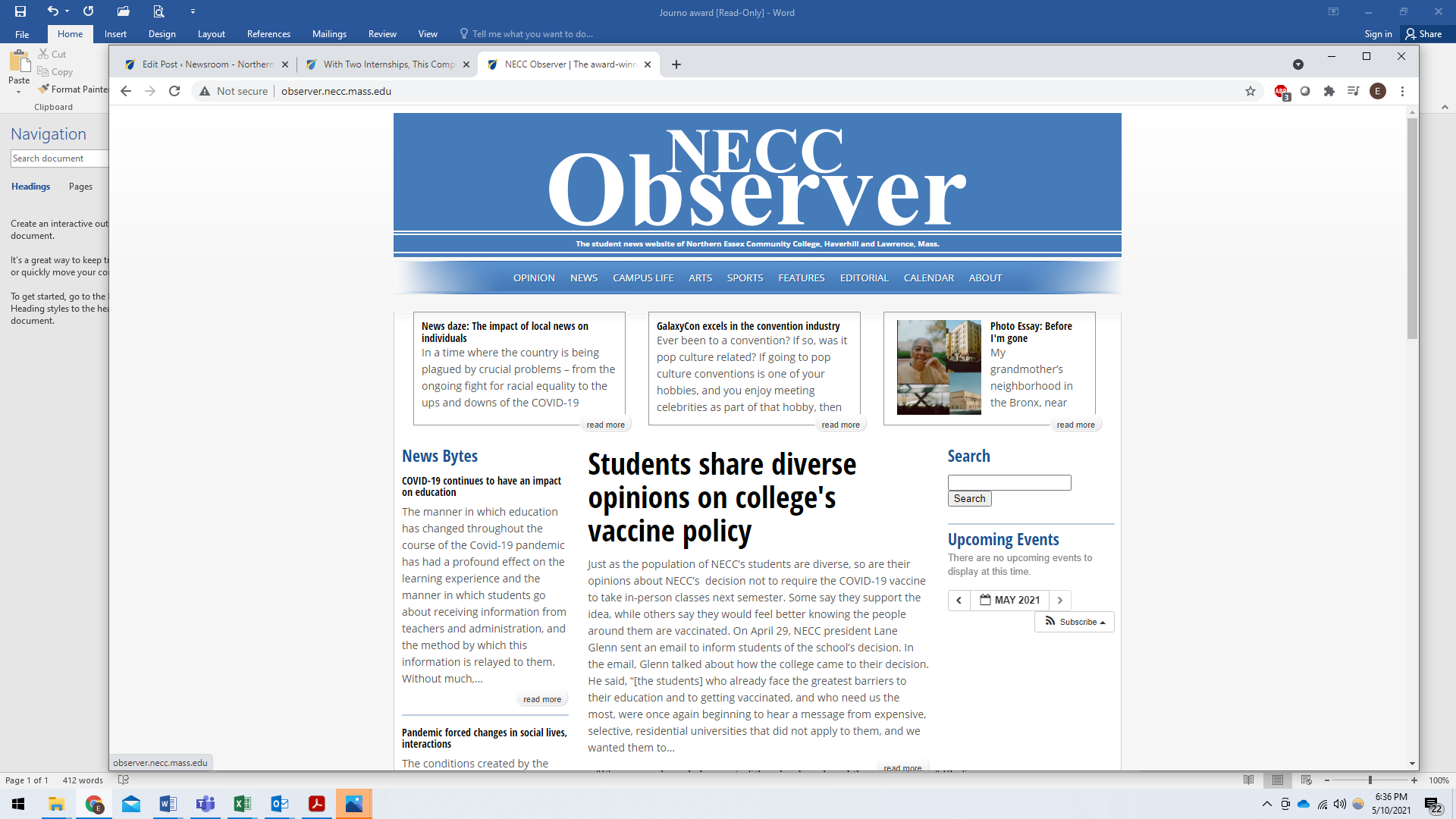
Task: Click Word's Open folder icon
Action: tap(123, 11)
